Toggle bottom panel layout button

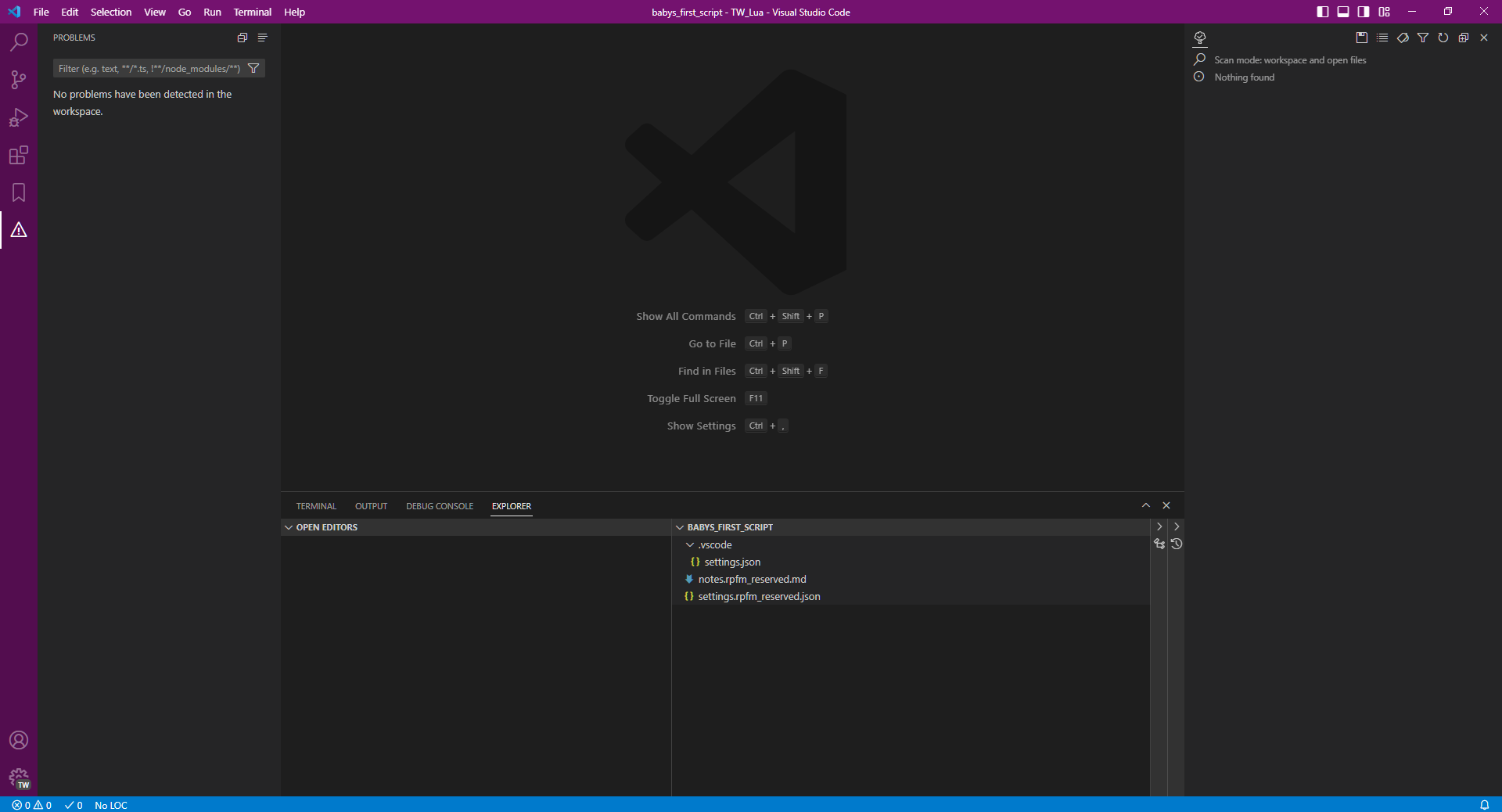[x=1343, y=12]
